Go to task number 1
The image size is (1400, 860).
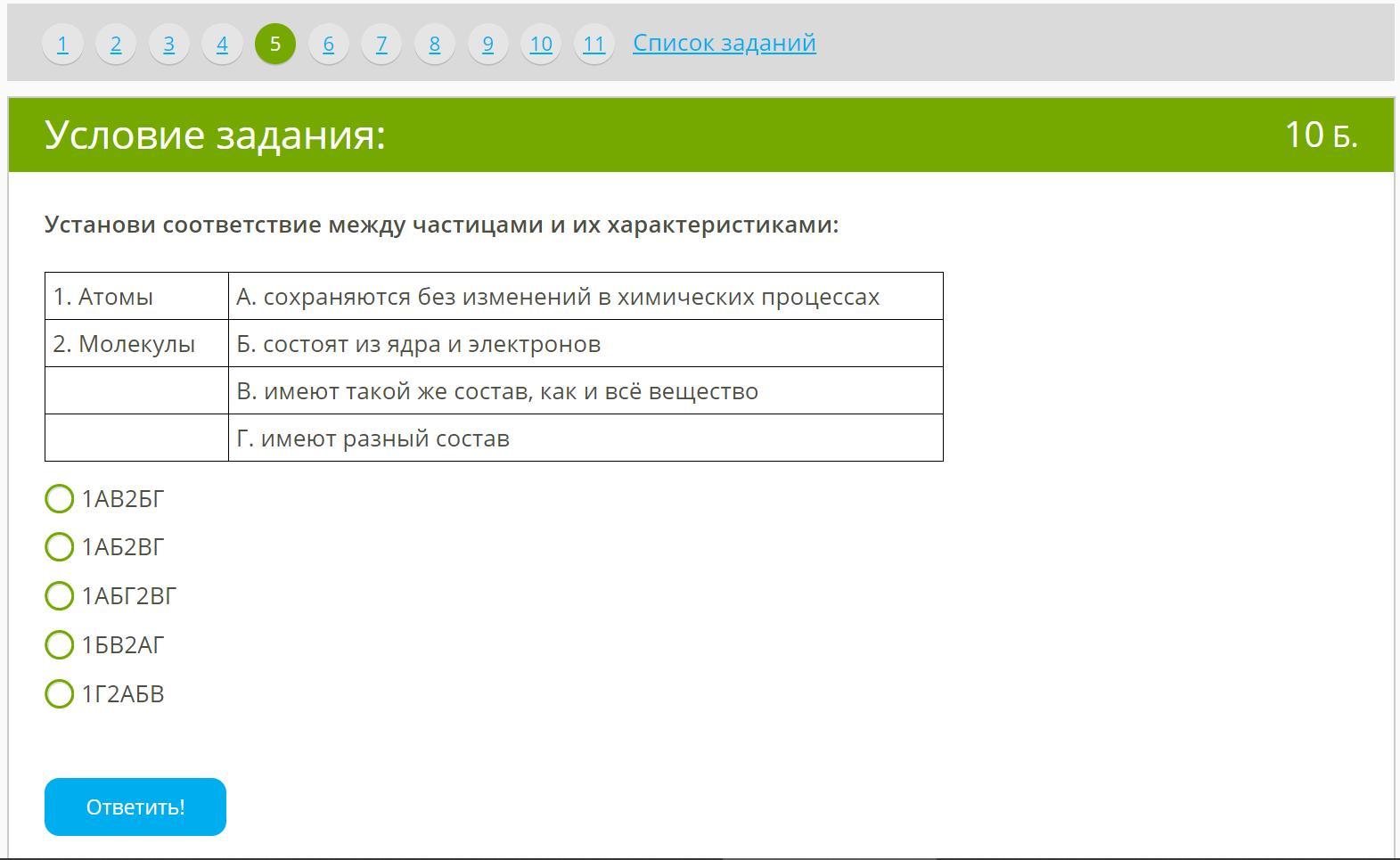(62, 44)
